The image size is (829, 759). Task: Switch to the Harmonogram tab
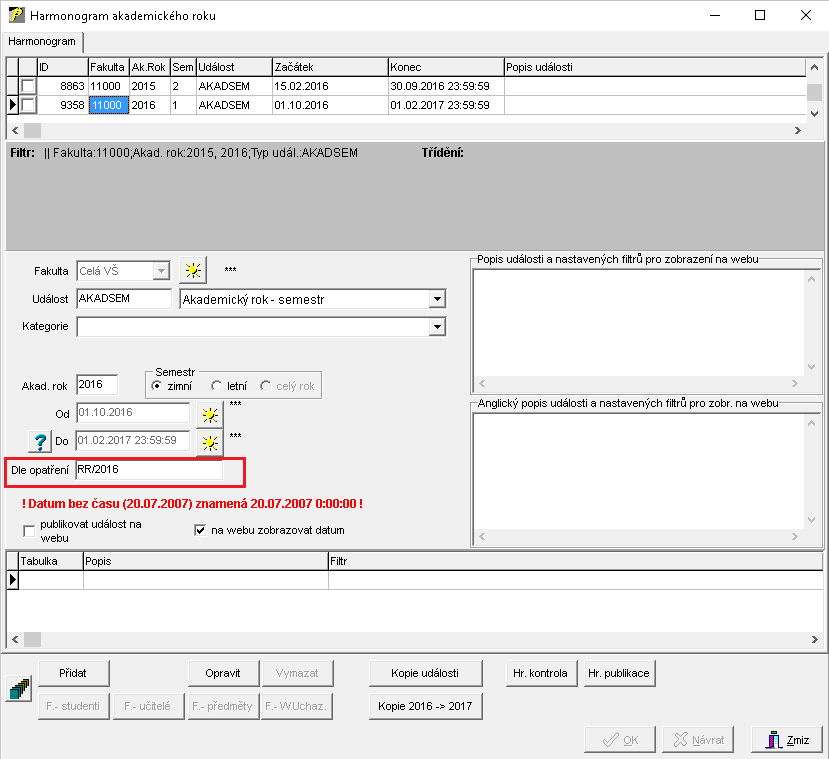41,41
